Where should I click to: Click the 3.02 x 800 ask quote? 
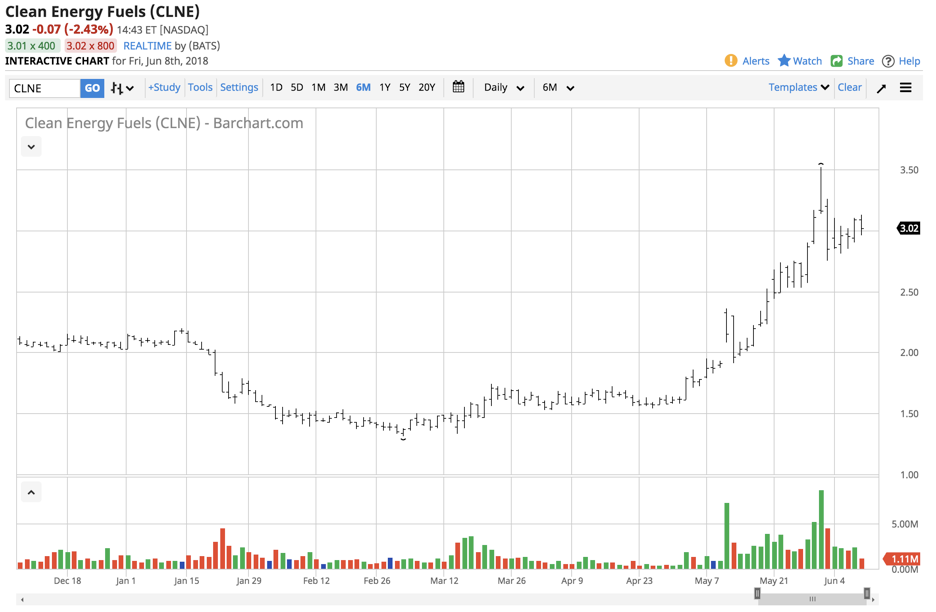pos(90,46)
